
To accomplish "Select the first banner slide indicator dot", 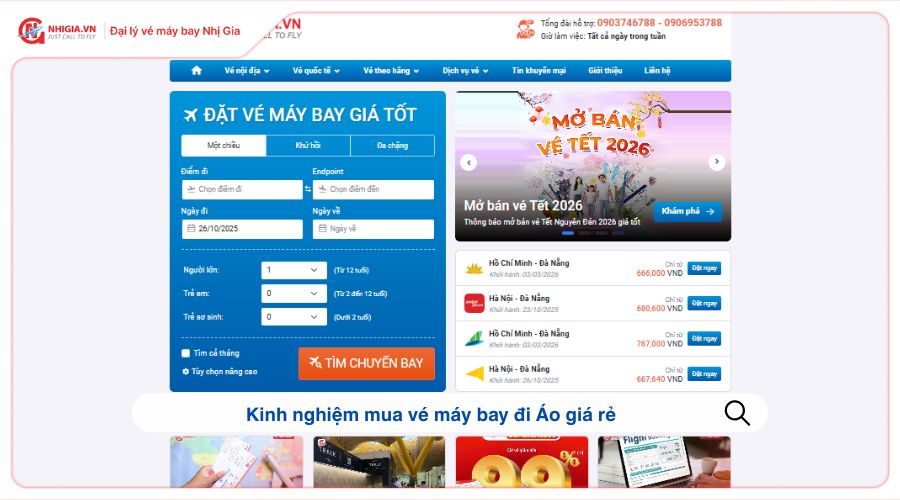I will pyautogui.click(x=568, y=233).
